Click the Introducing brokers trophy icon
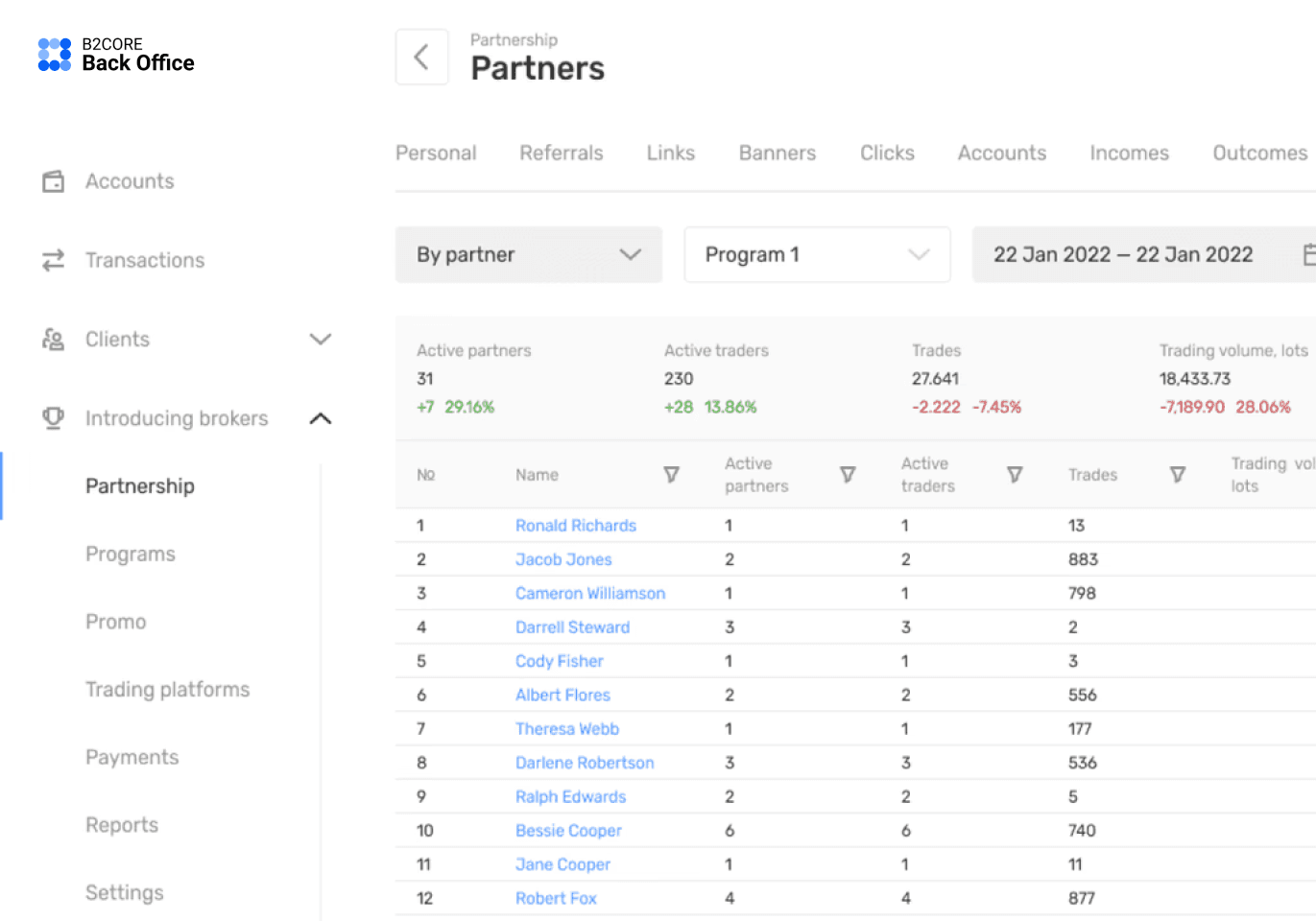Viewport: 1316px width, 921px height. (54, 418)
